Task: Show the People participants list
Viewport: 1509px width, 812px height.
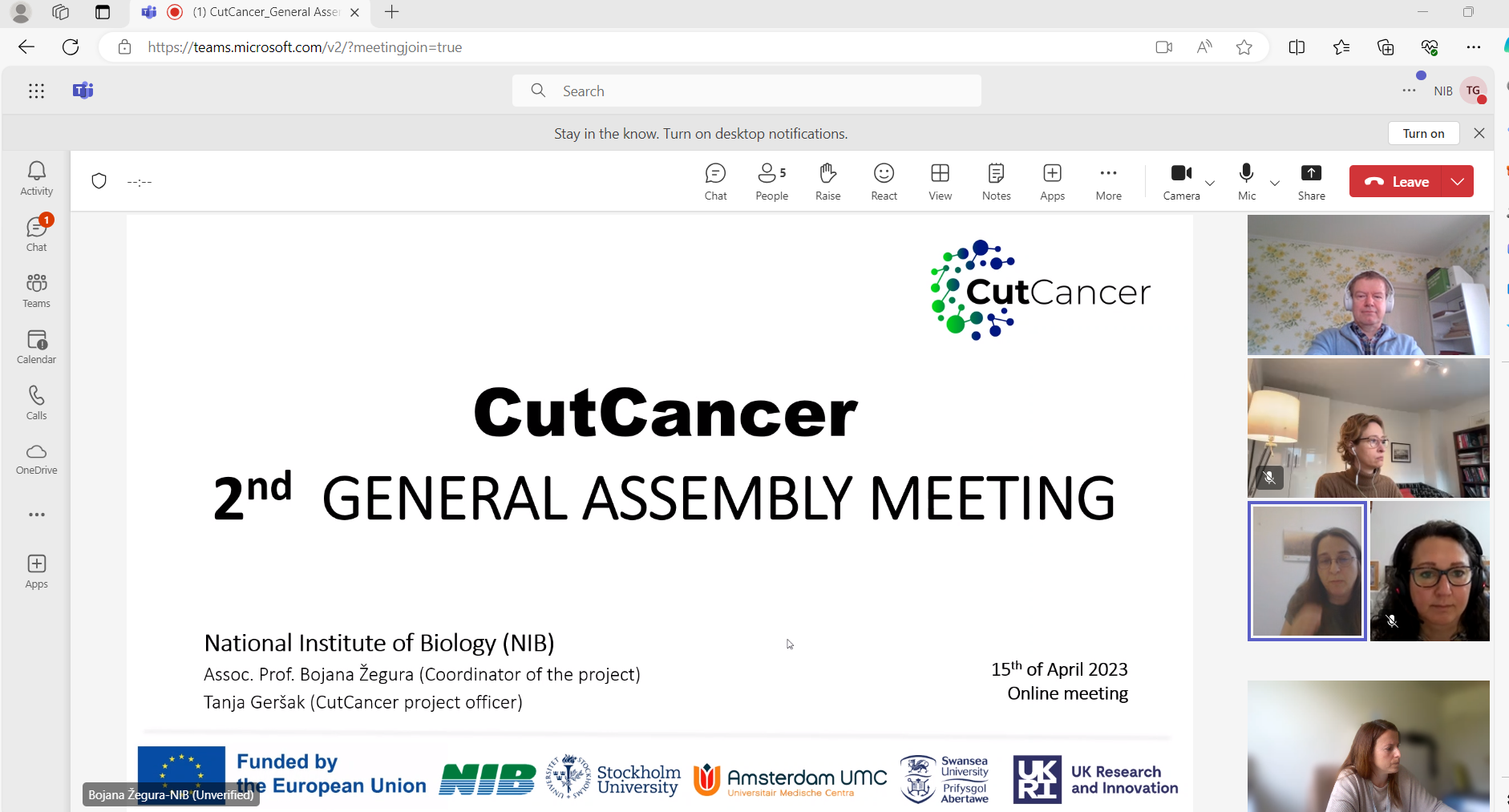Action: pos(771,182)
